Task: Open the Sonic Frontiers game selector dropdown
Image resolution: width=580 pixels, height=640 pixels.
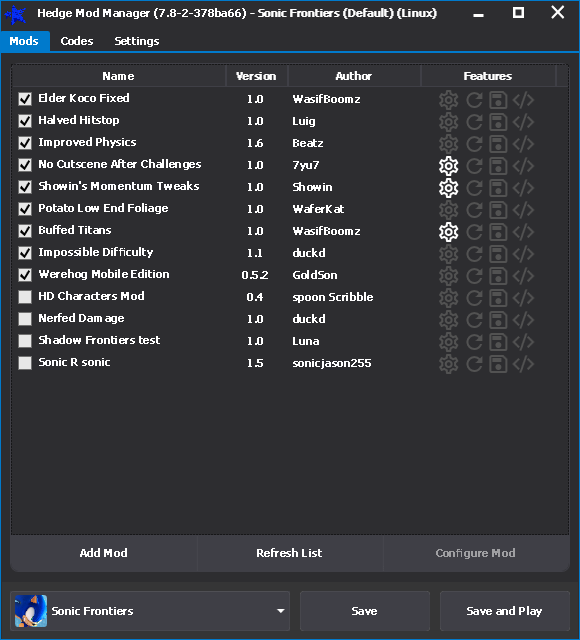Action: pos(150,611)
